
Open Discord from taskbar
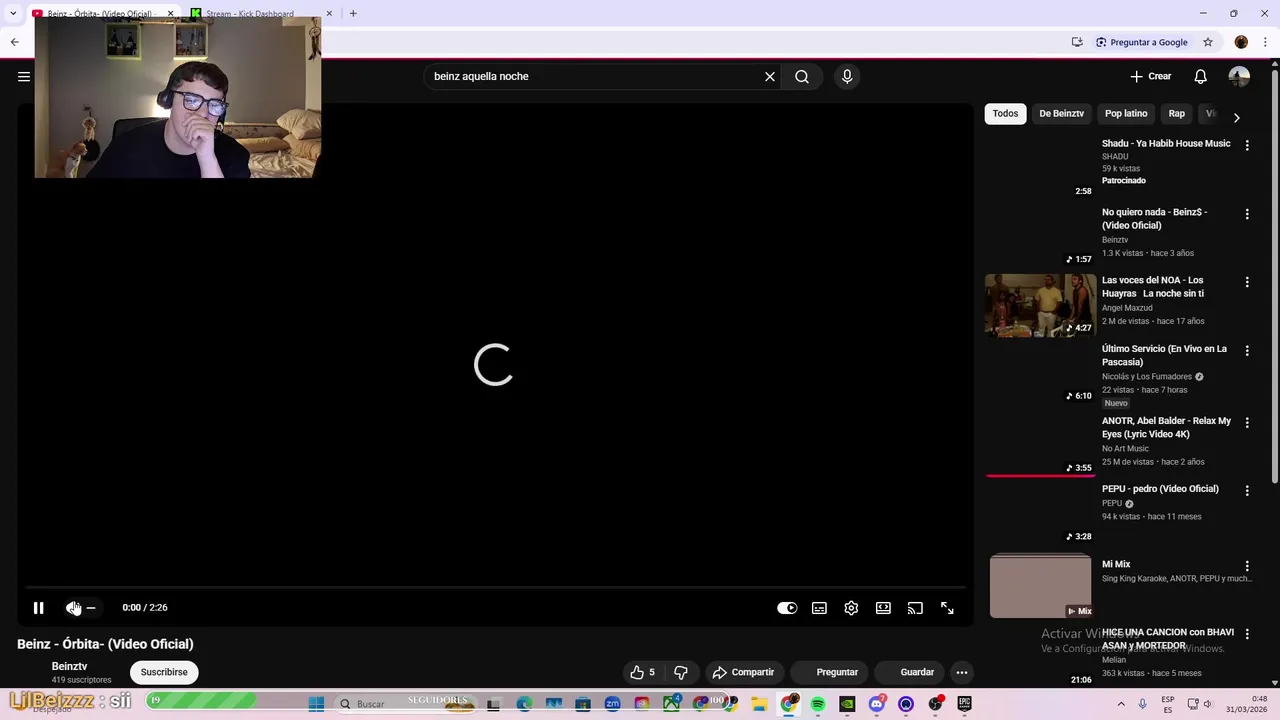877,704
